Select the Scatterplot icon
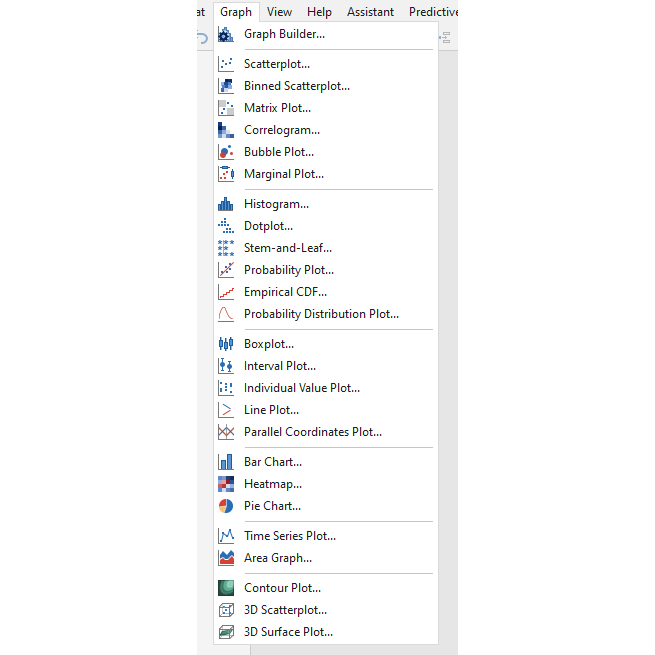The image size is (655, 655). click(226, 64)
